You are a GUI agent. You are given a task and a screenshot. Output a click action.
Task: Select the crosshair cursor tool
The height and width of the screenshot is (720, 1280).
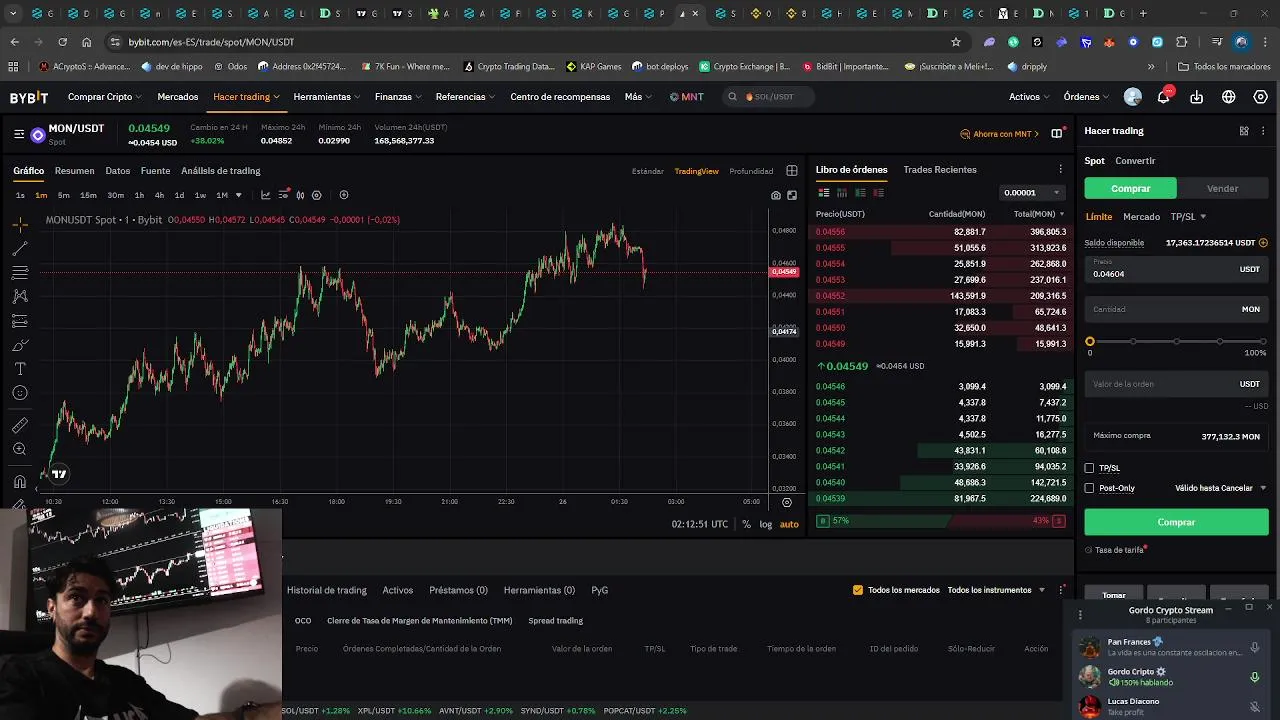[x=20, y=225]
